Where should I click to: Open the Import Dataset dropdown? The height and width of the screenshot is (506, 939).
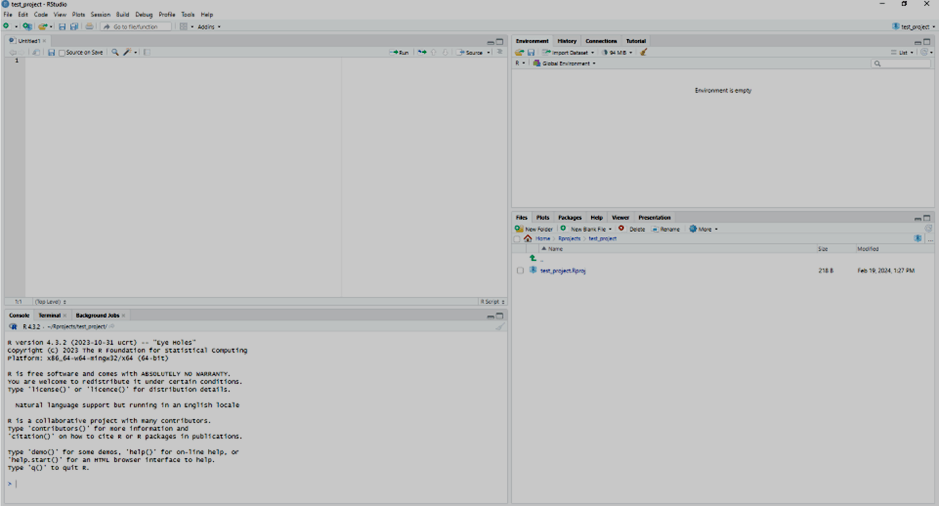point(568,53)
